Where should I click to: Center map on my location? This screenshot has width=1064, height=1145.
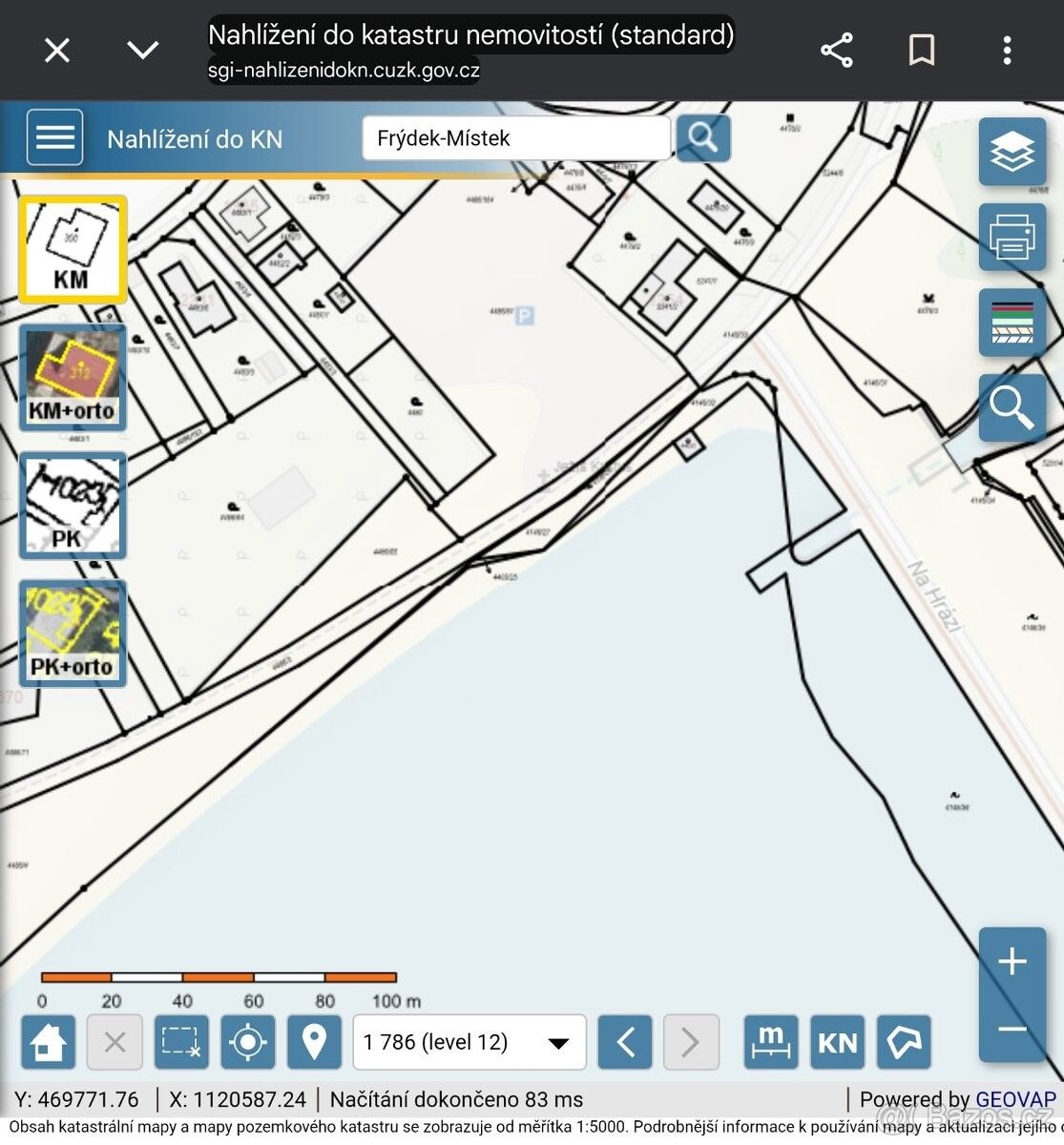[x=248, y=1042]
